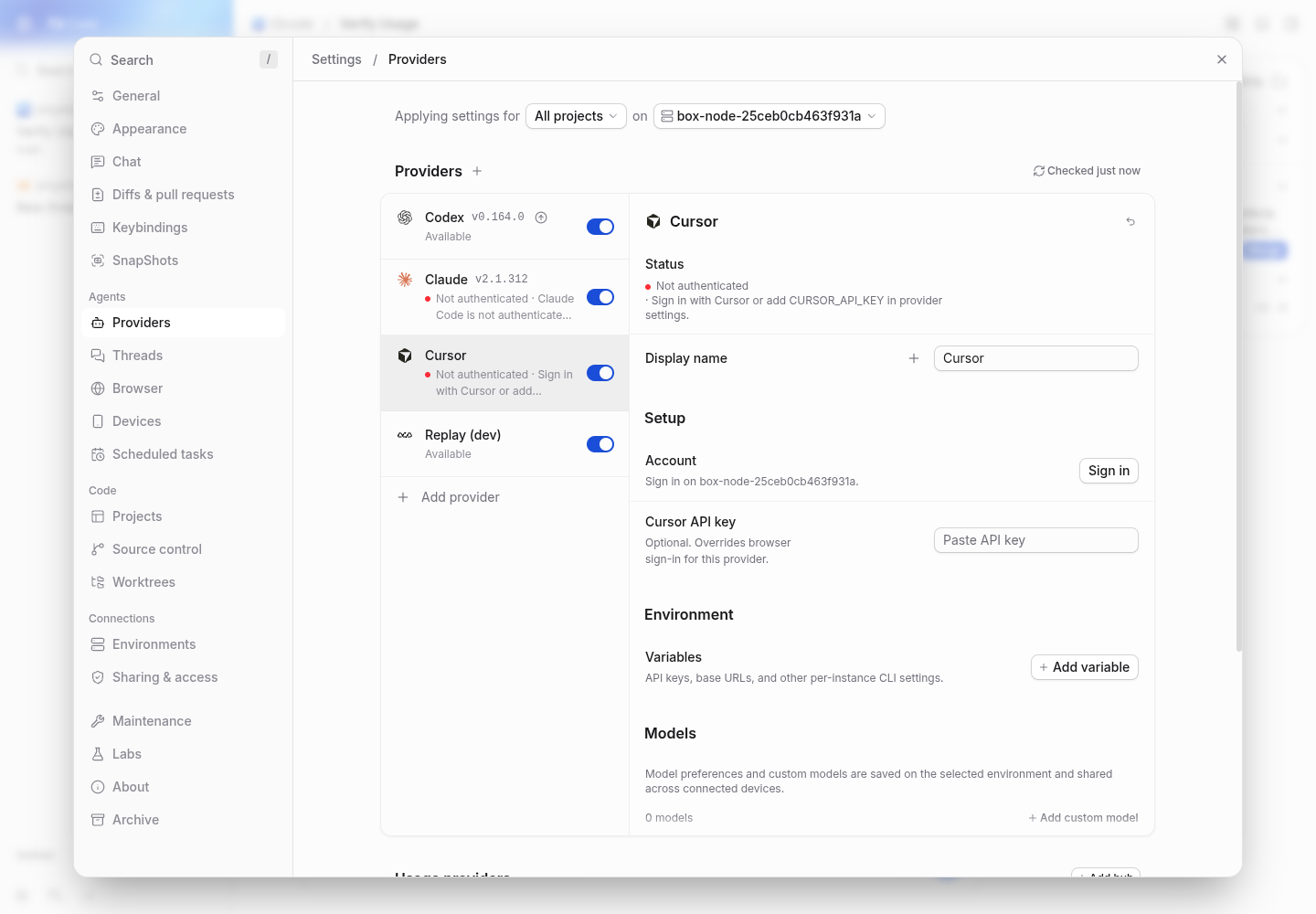The width and height of the screenshot is (1316, 914).
Task: Open Keybindings settings
Action: (x=183, y=228)
